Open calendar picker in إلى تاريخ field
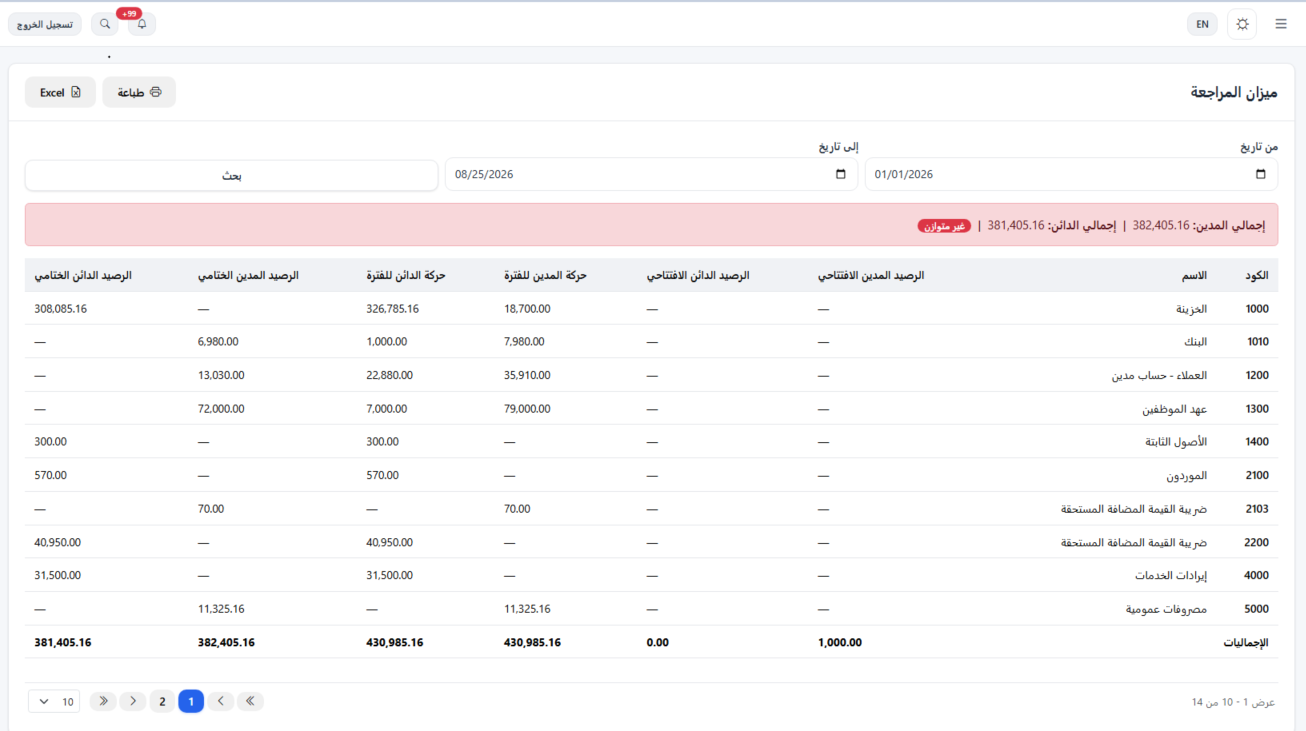Viewport: 1306px width, 731px height. [840, 174]
